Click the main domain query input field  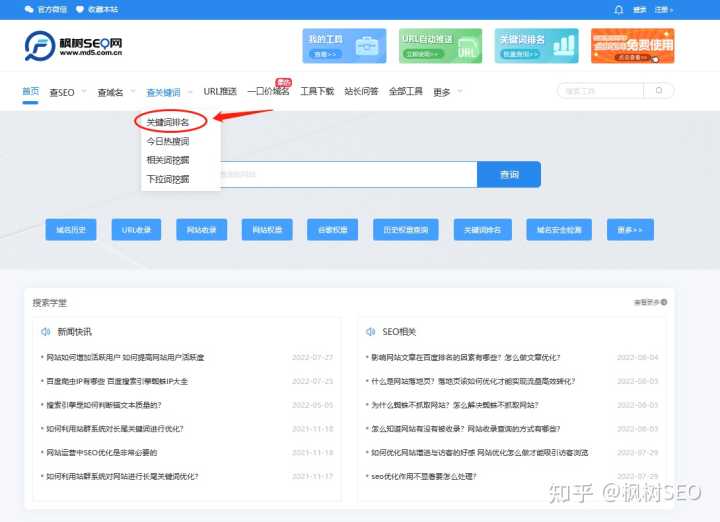348,174
